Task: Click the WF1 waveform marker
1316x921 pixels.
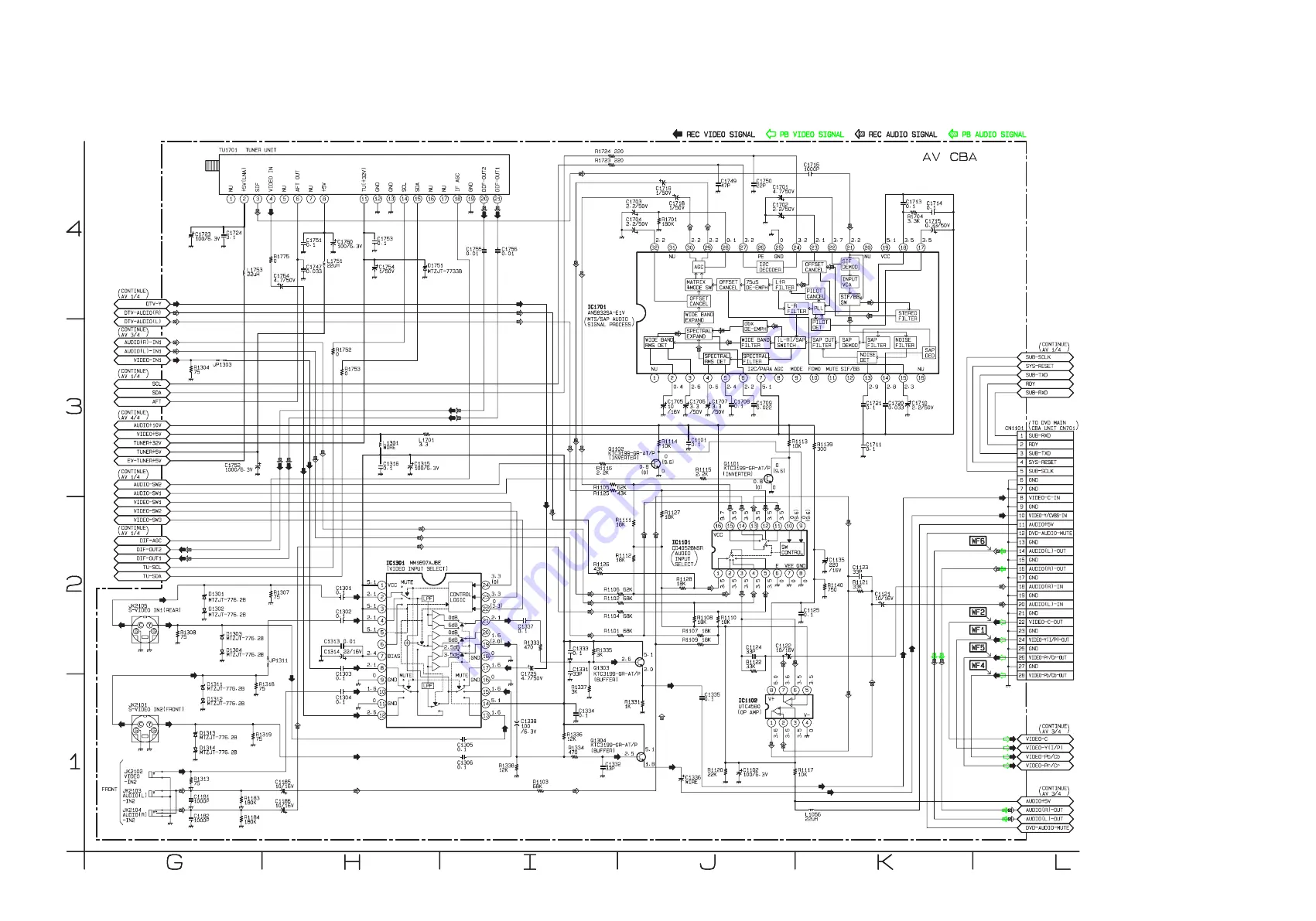Action: click(x=978, y=630)
